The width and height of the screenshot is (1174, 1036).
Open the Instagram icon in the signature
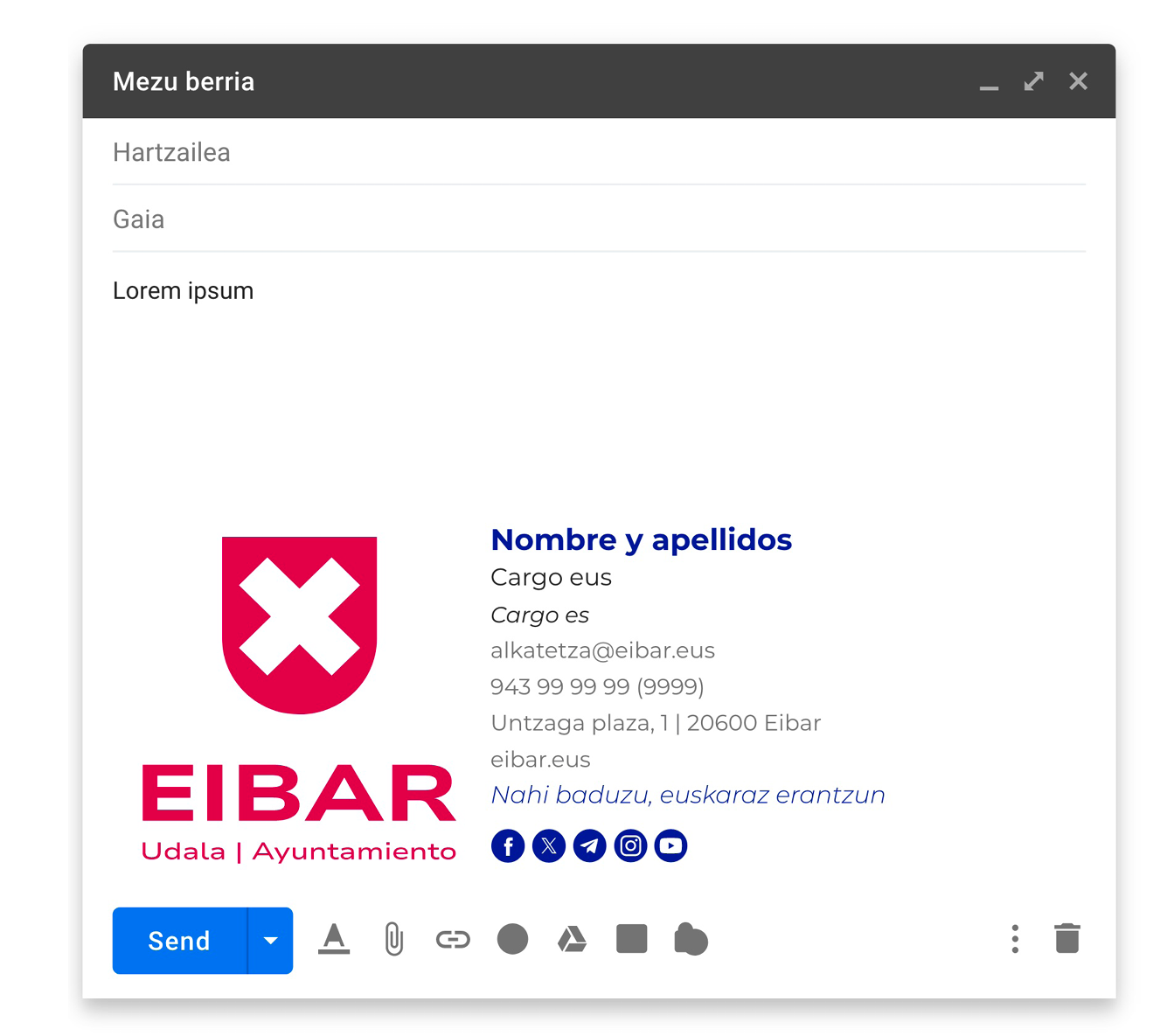[x=630, y=846]
